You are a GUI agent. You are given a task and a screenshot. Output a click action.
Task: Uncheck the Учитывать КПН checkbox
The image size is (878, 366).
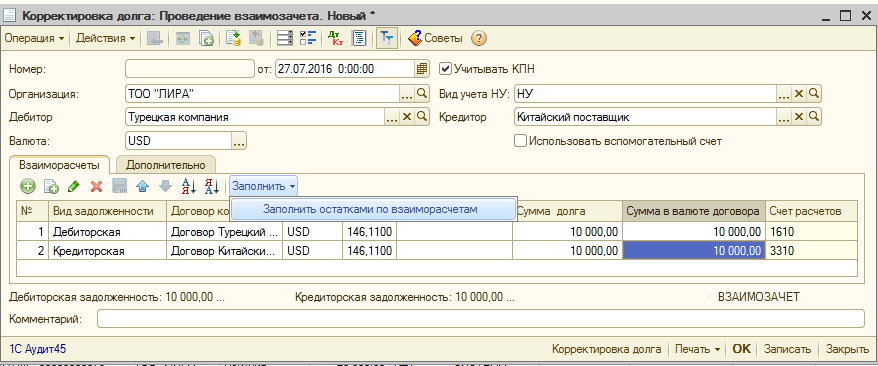coord(445,69)
